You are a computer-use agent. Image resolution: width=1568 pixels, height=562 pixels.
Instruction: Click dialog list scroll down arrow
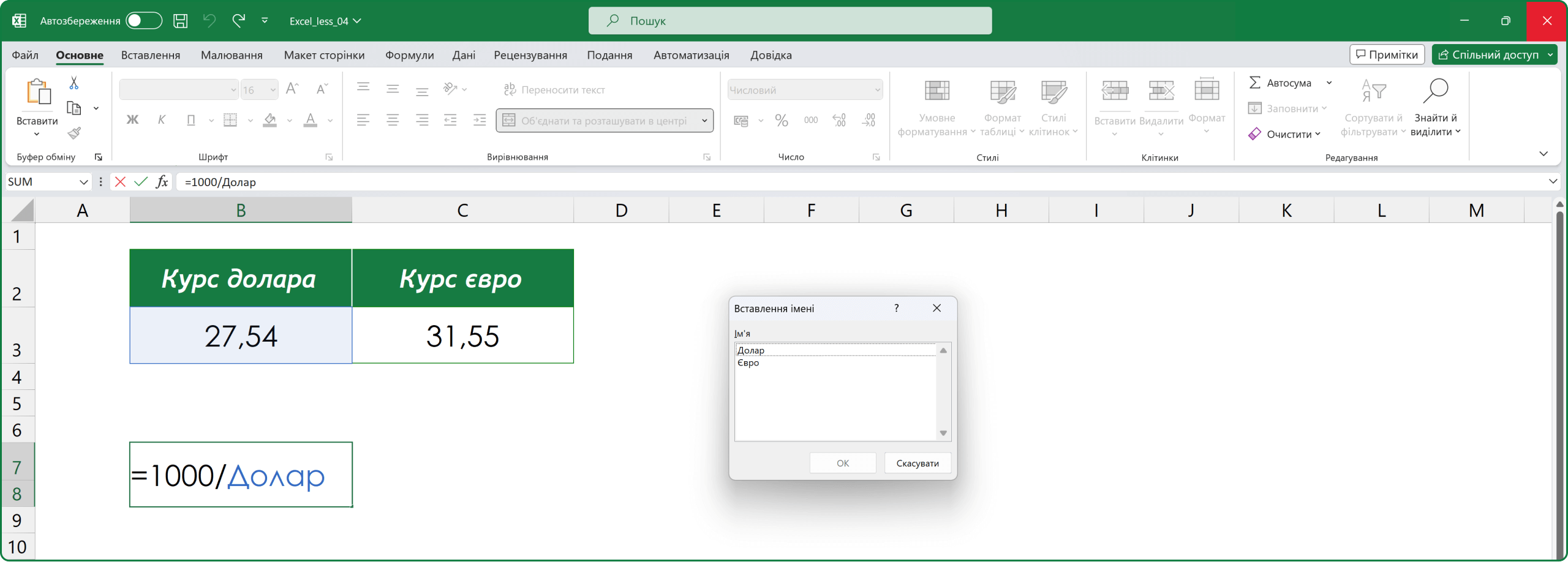(943, 433)
